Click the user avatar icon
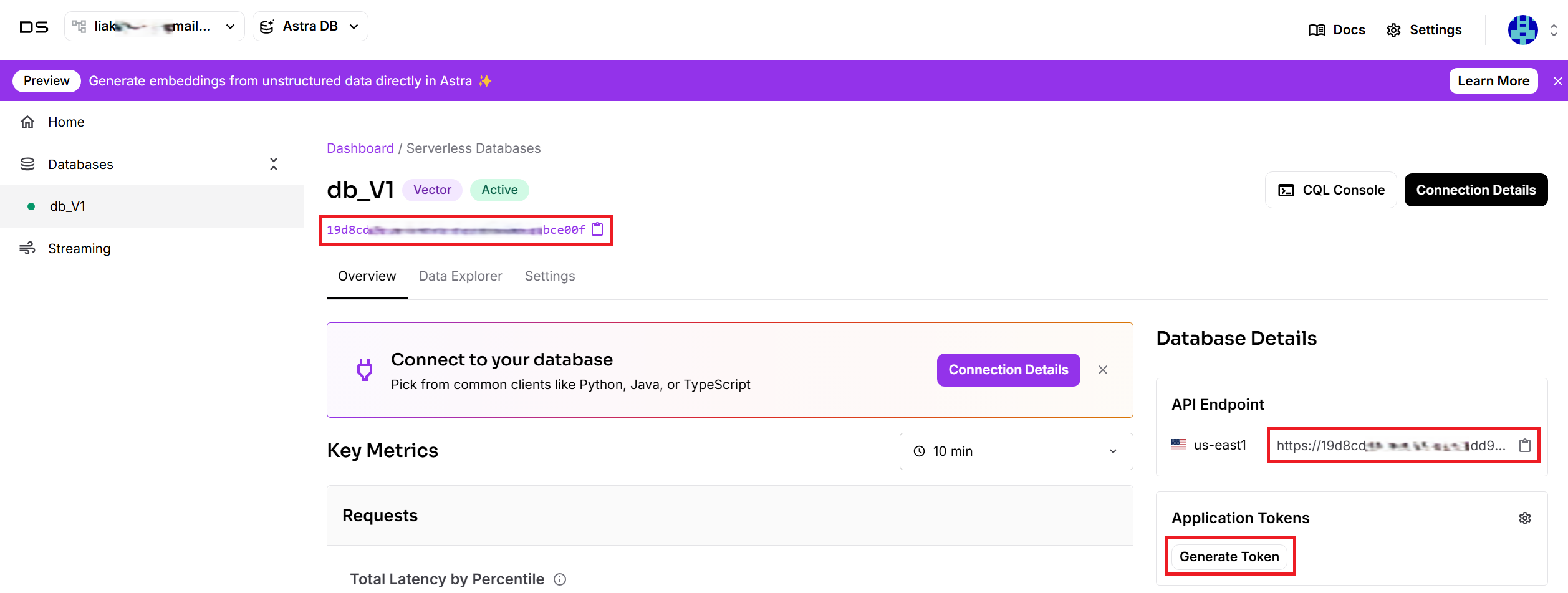The width and height of the screenshot is (1568, 593). coord(1522,30)
